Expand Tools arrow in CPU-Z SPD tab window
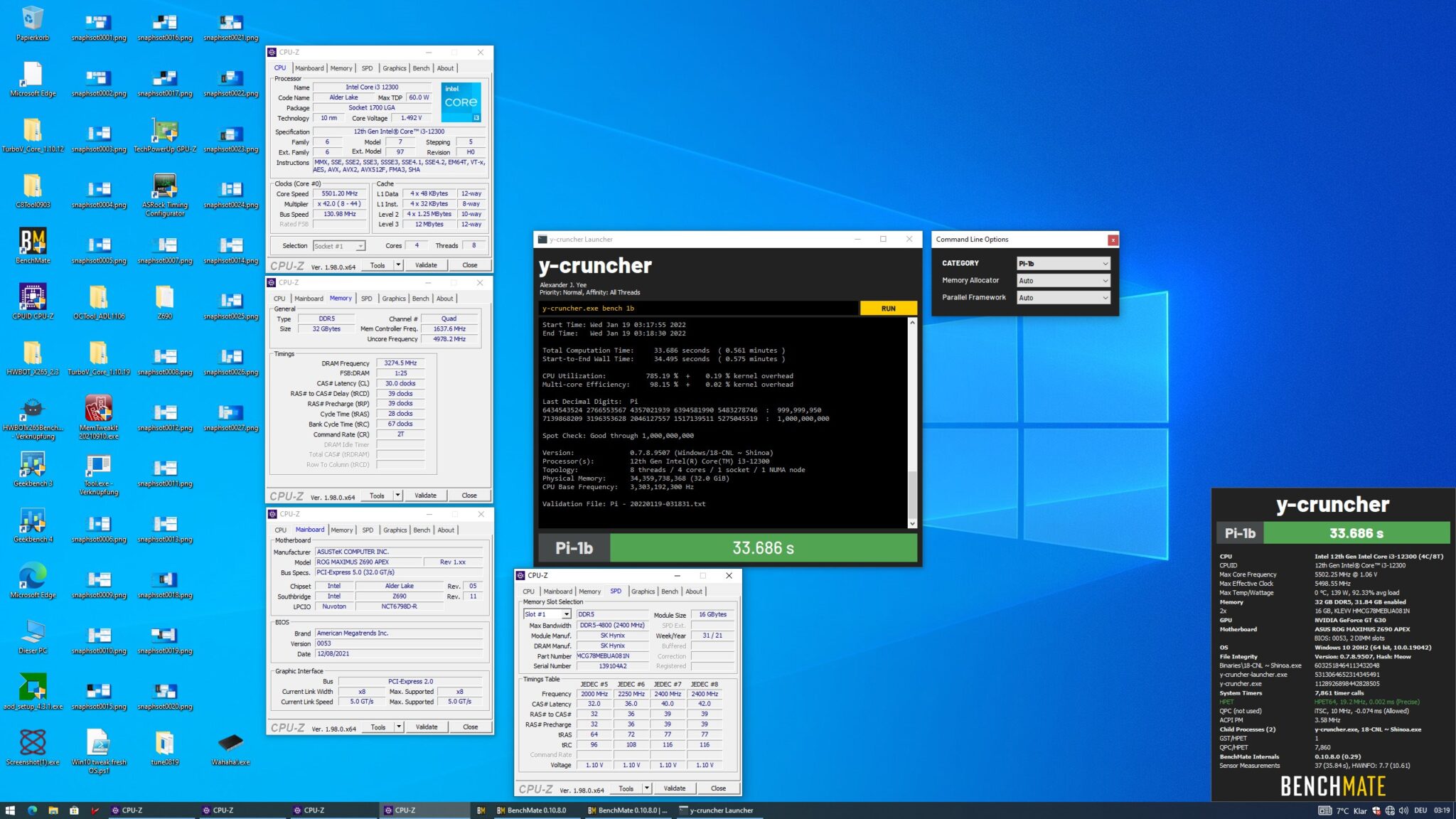Screen dimensions: 1456x819 click(647, 788)
